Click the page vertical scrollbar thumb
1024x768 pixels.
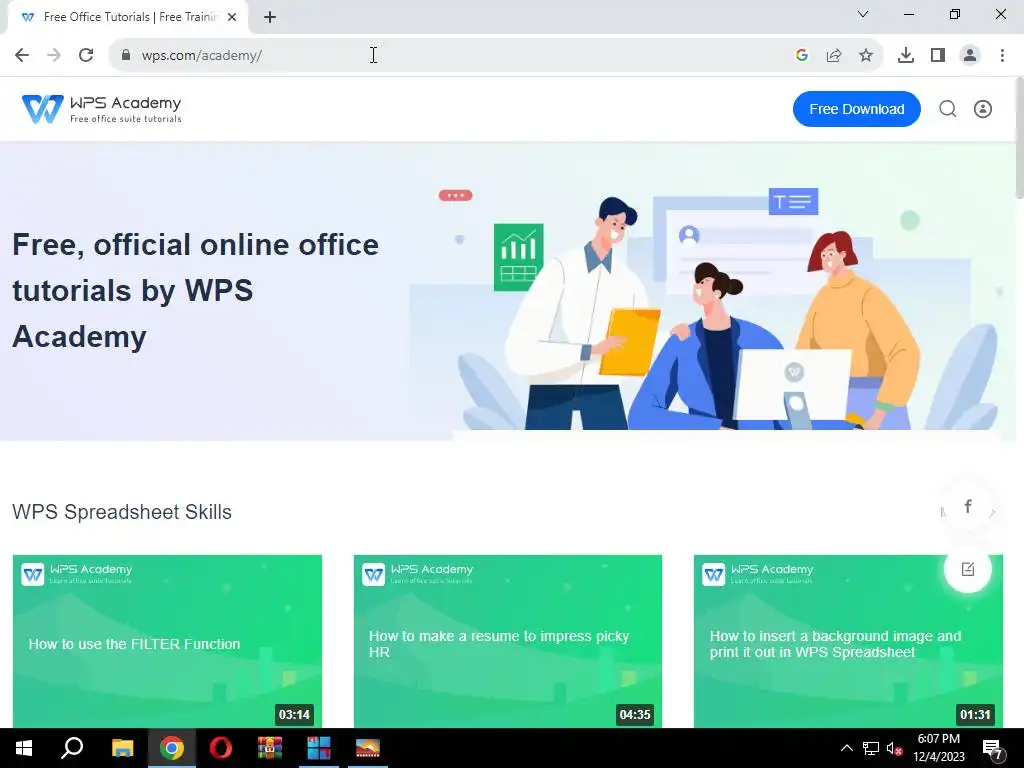click(1019, 137)
